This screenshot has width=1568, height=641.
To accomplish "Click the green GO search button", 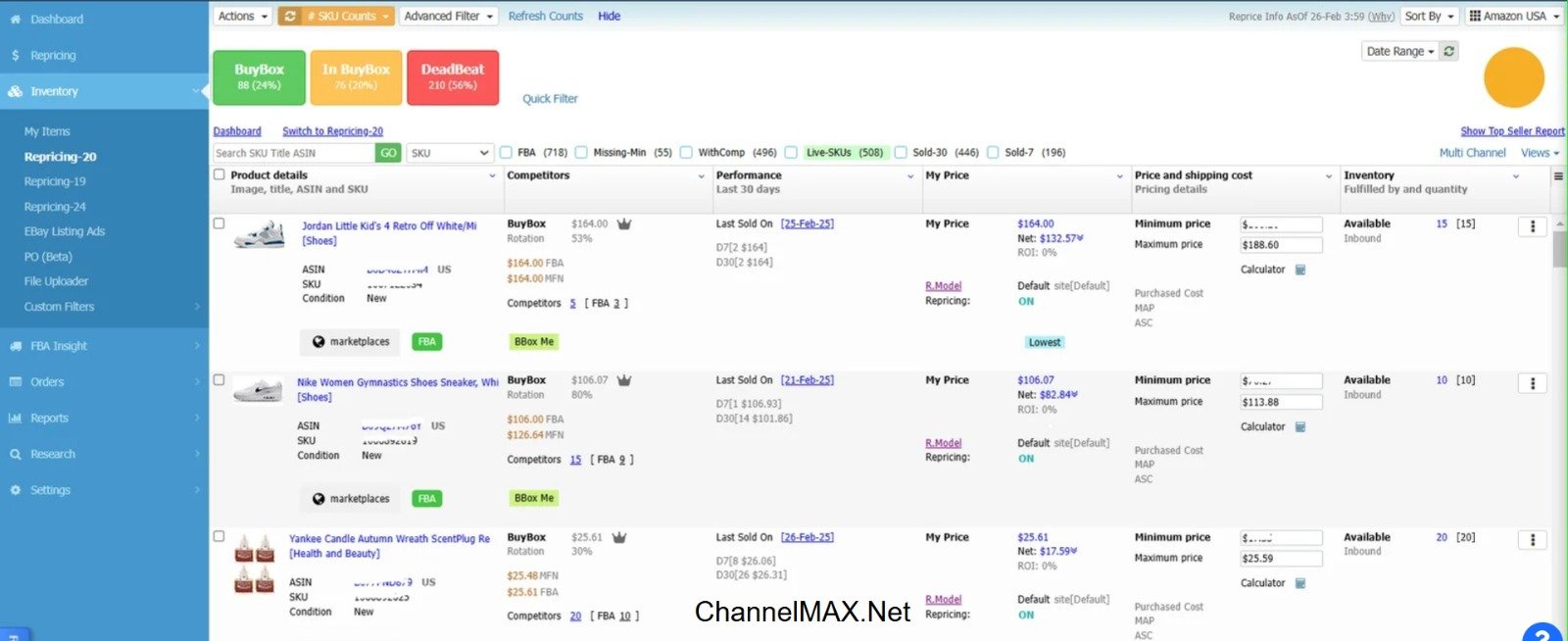I will pos(388,153).
